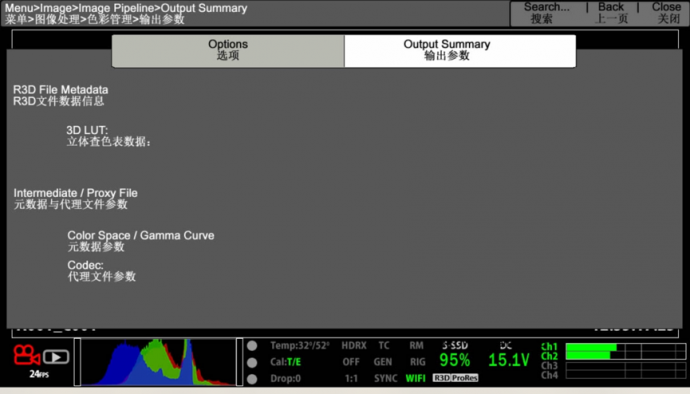The height and width of the screenshot is (394, 690).
Task: Click the Ch2 audio level bar
Action: 625,355
